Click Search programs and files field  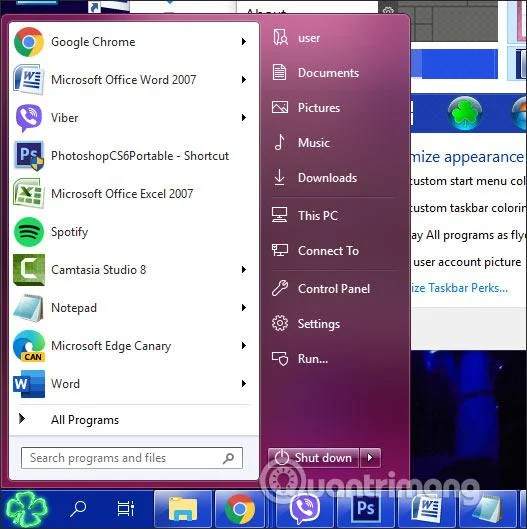132,458
